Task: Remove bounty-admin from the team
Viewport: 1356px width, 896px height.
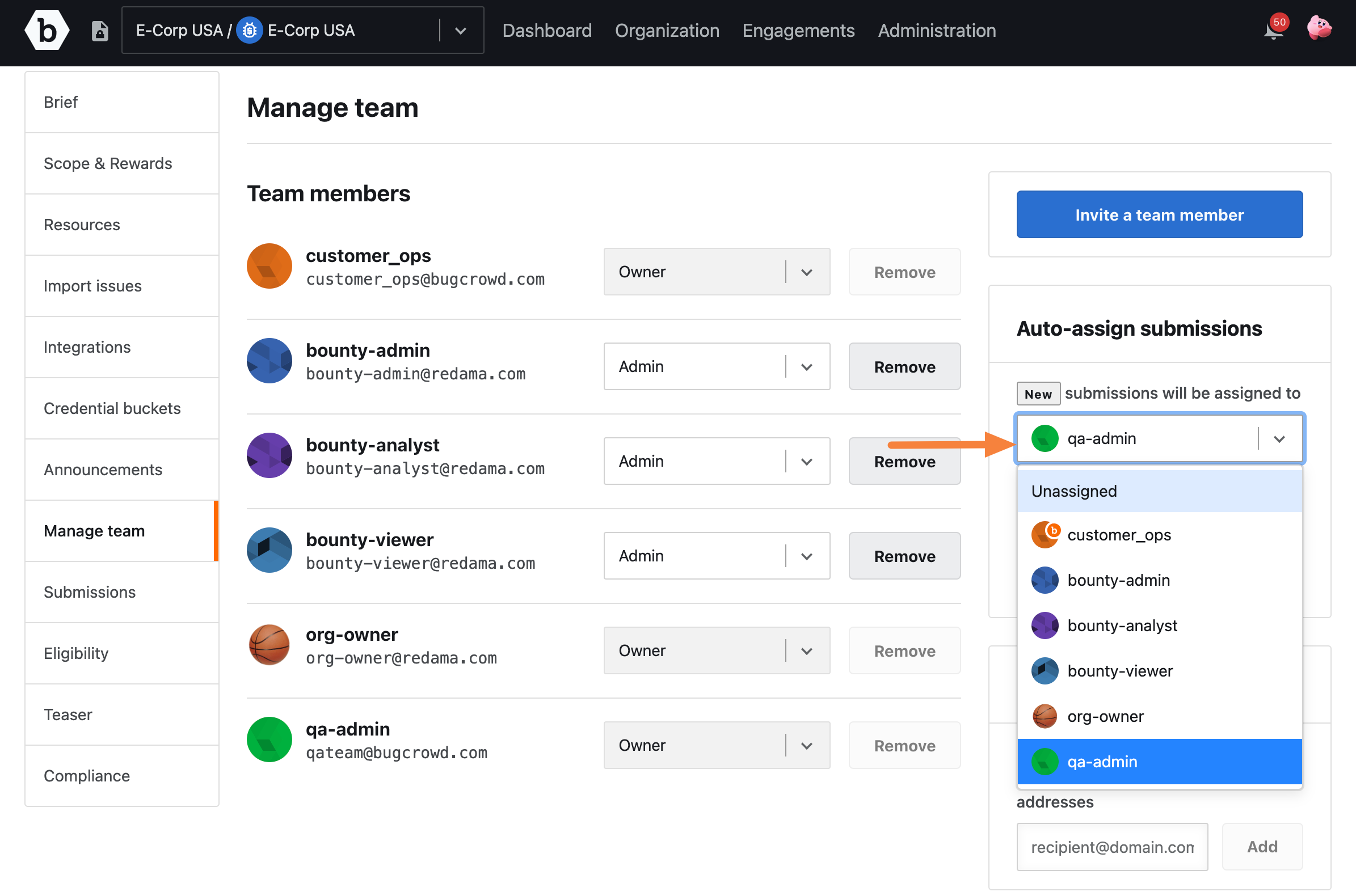Action: coord(904,366)
